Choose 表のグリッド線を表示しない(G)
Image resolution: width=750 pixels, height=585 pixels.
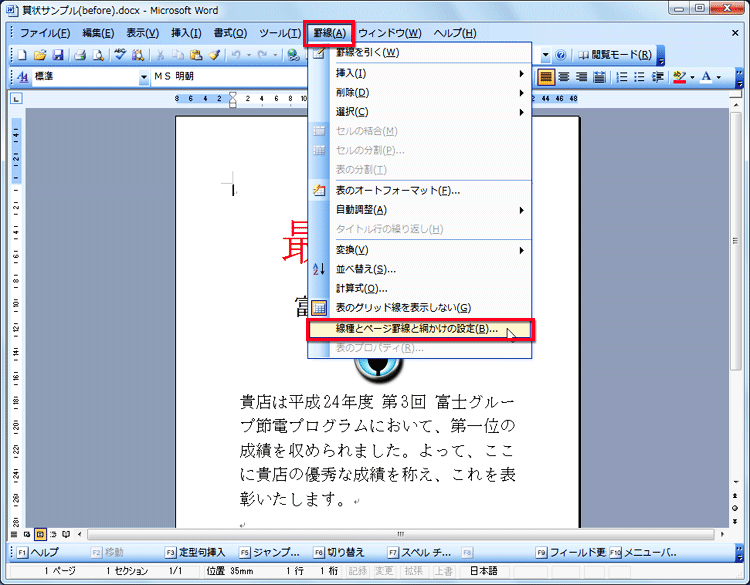coord(419,308)
